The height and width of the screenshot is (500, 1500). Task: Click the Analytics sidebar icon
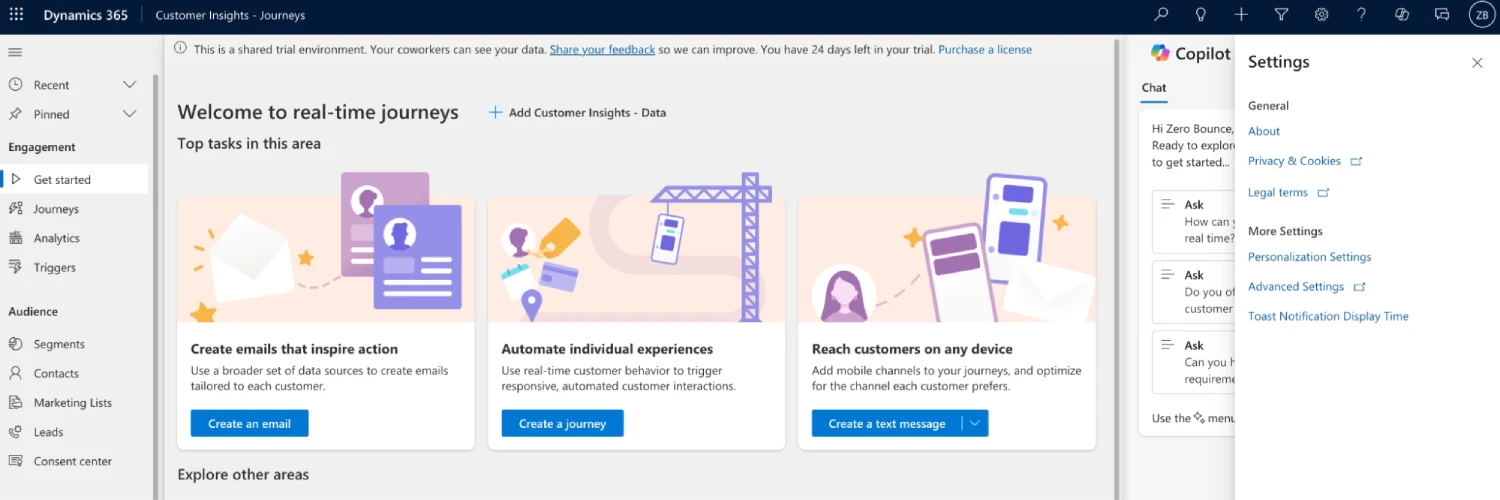[x=15, y=238]
